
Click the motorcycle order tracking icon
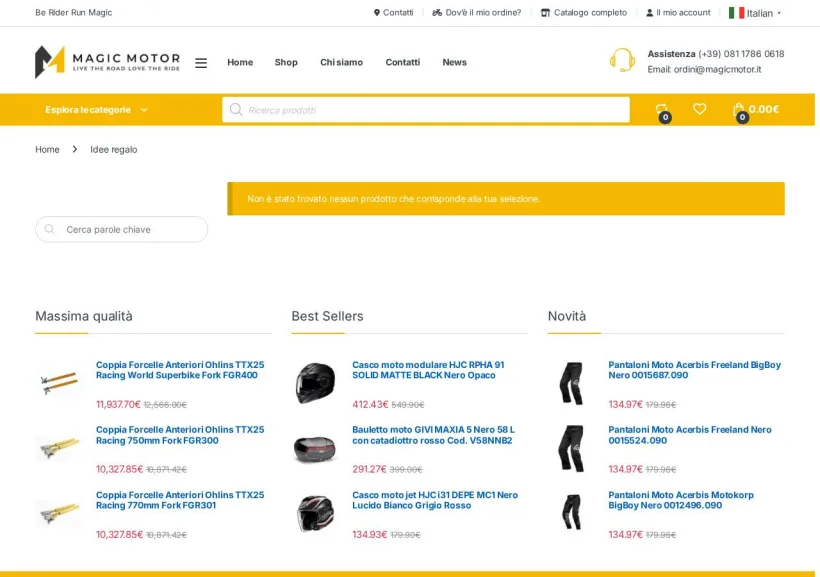437,13
